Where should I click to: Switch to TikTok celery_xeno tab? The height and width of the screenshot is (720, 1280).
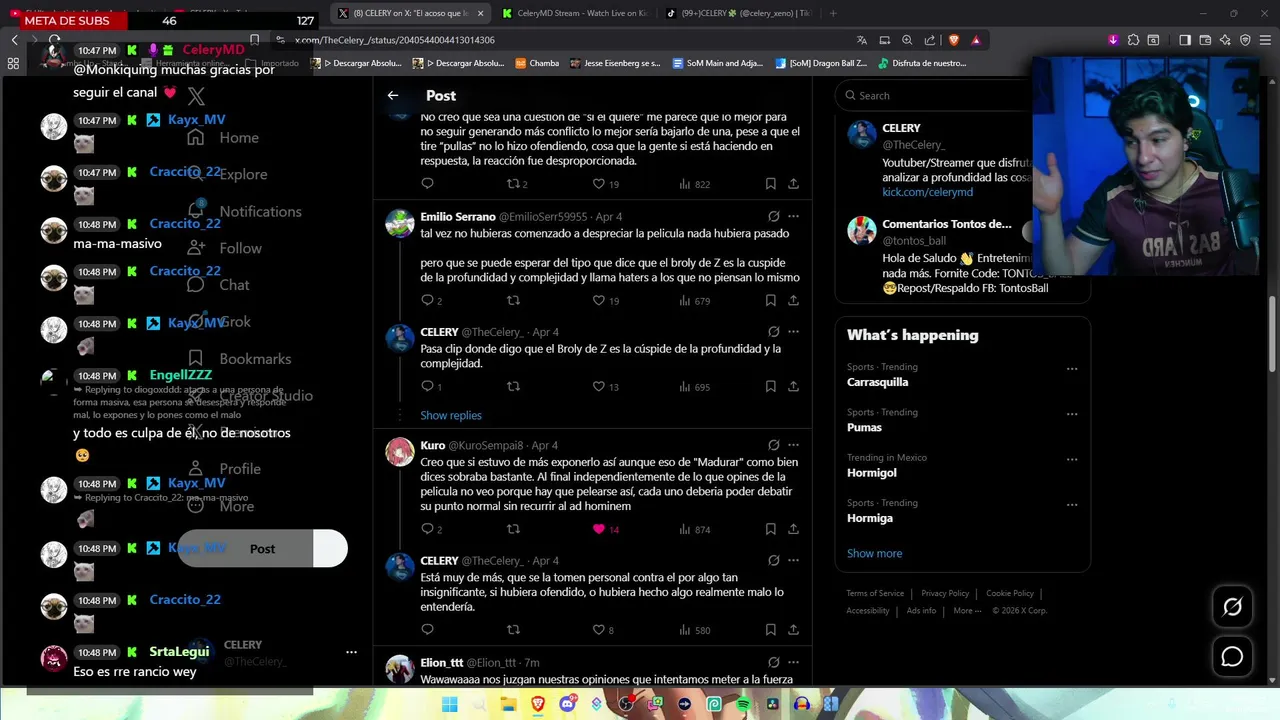click(x=738, y=13)
